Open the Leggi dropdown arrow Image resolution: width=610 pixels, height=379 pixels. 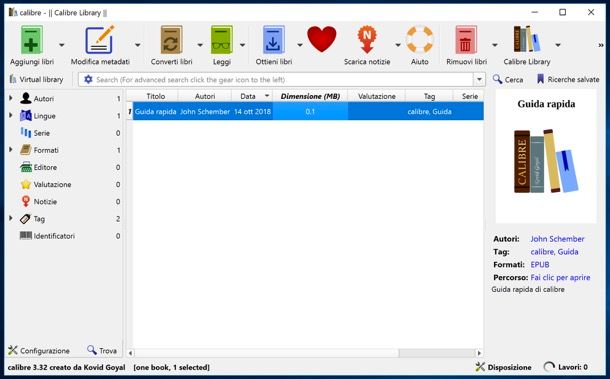242,45
